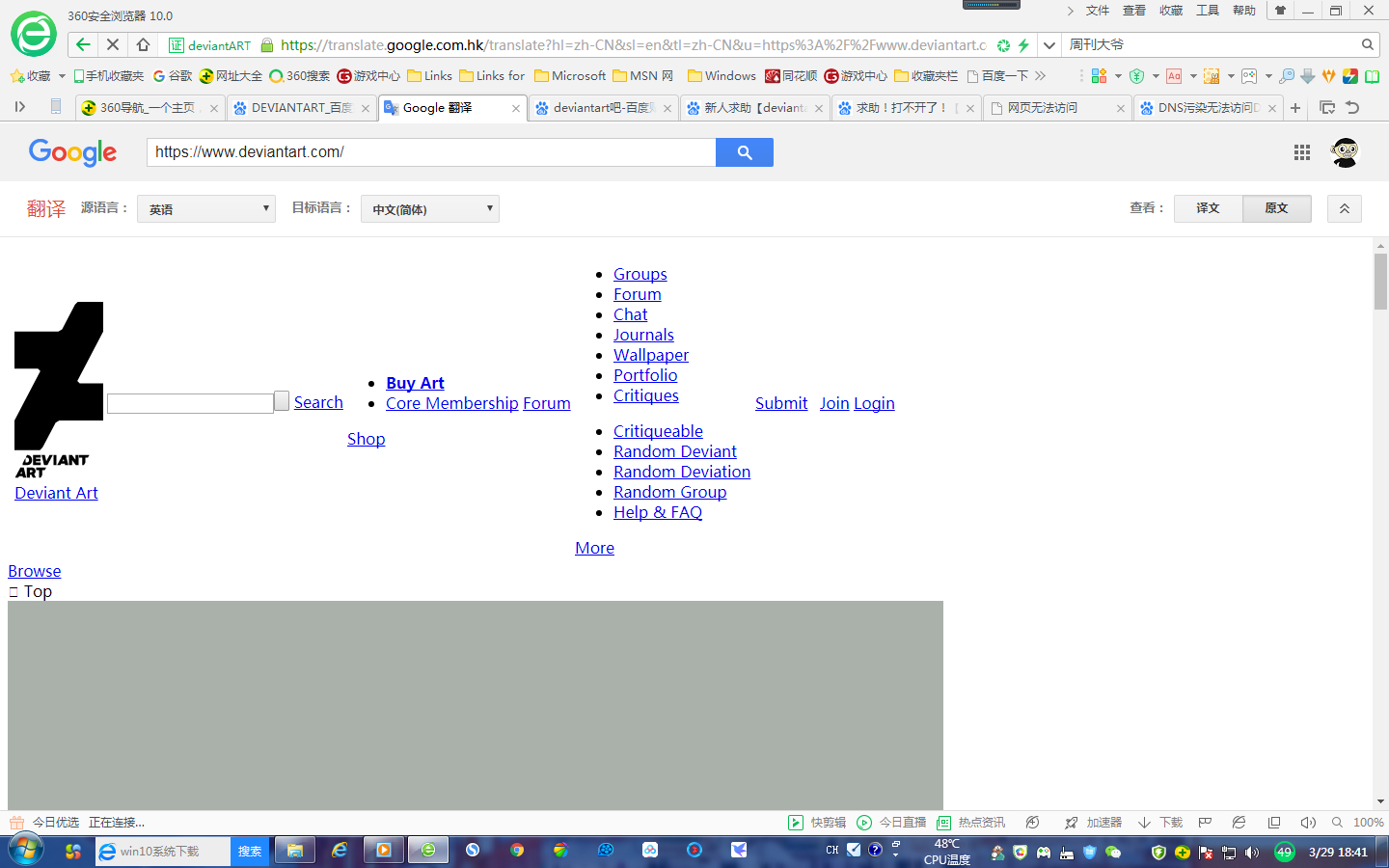Click the accelerator rocket icon in status bar

1071,823
